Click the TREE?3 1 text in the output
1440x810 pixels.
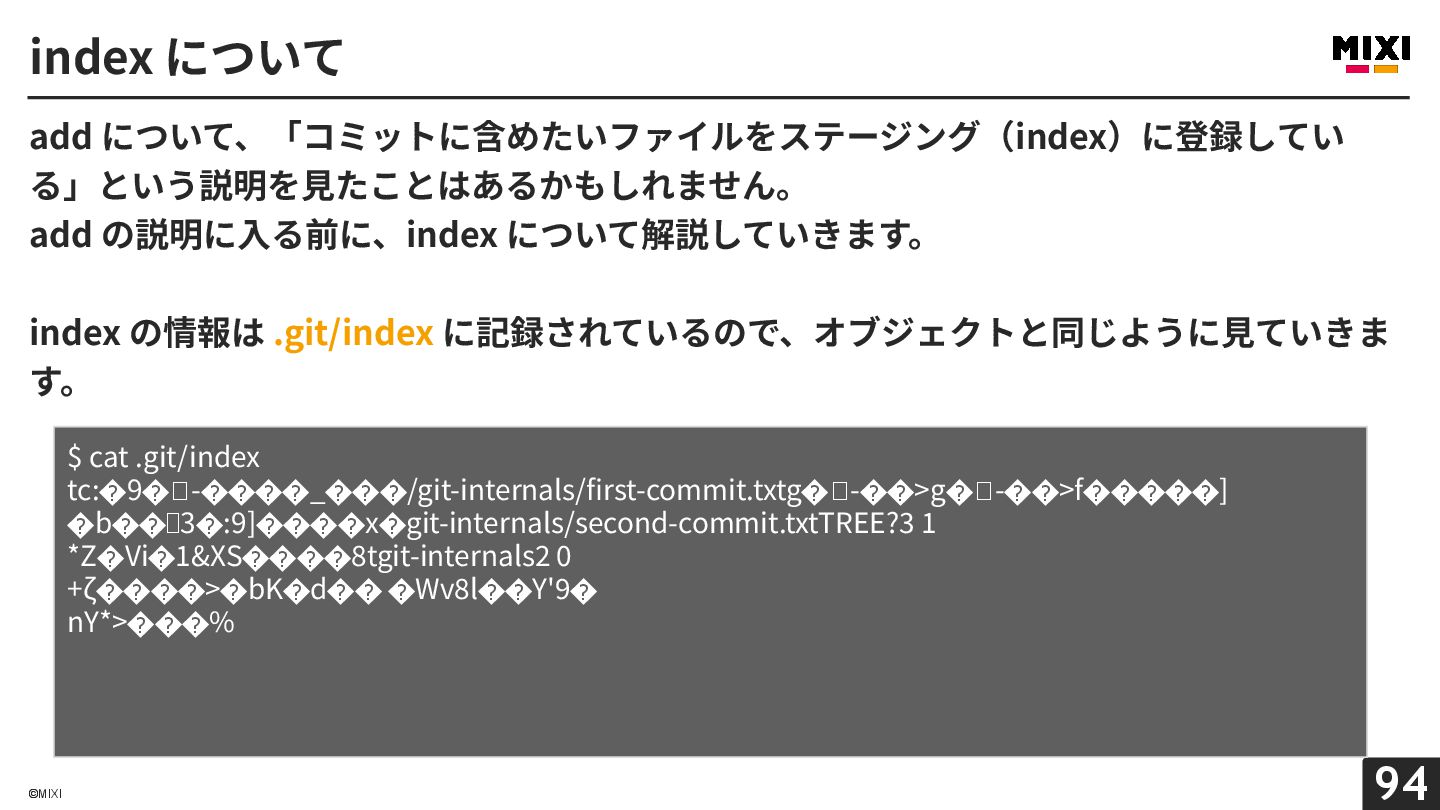(x=877, y=524)
